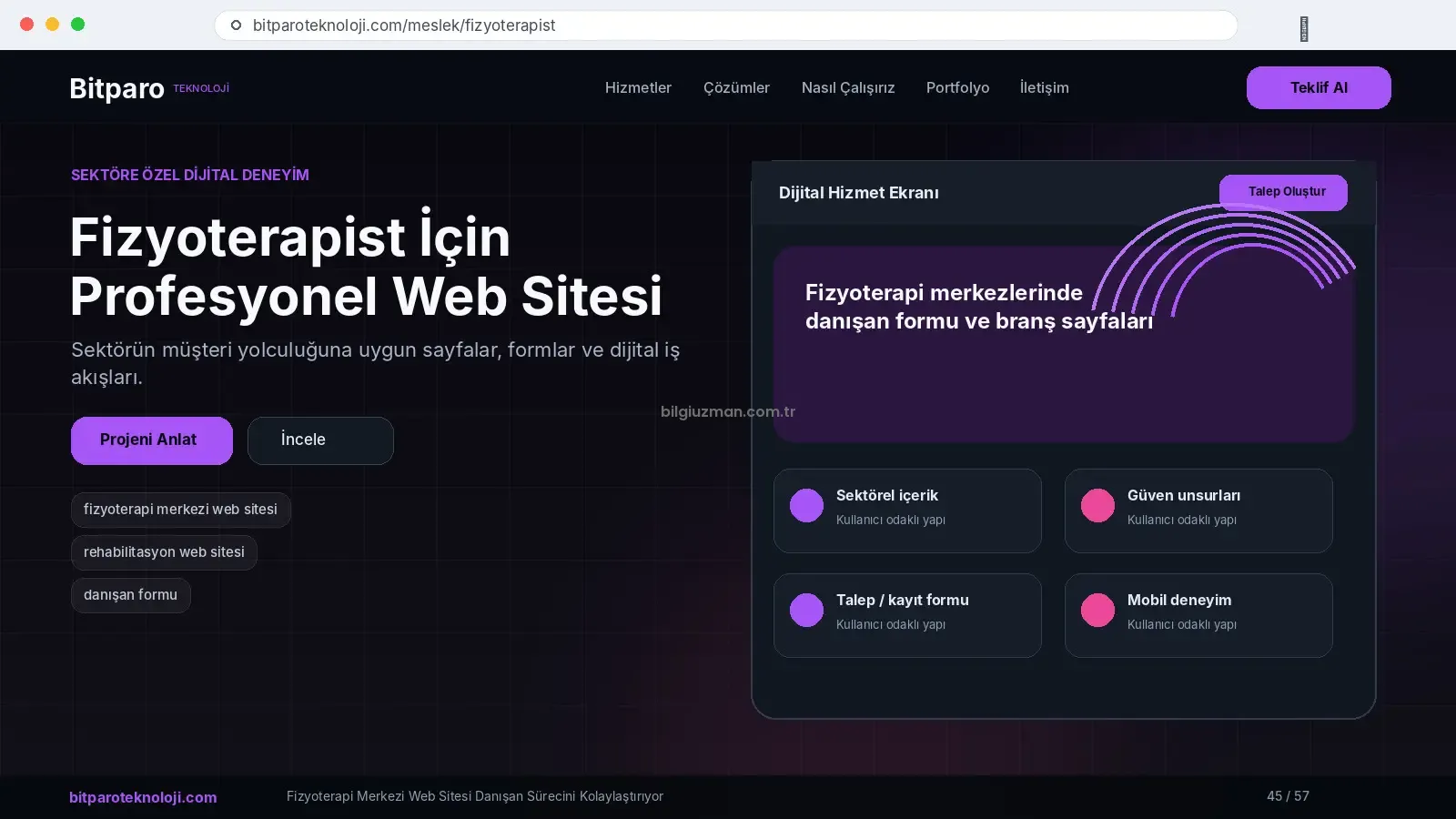Navigate to İletişim page
1456x819 pixels.
point(1044,87)
